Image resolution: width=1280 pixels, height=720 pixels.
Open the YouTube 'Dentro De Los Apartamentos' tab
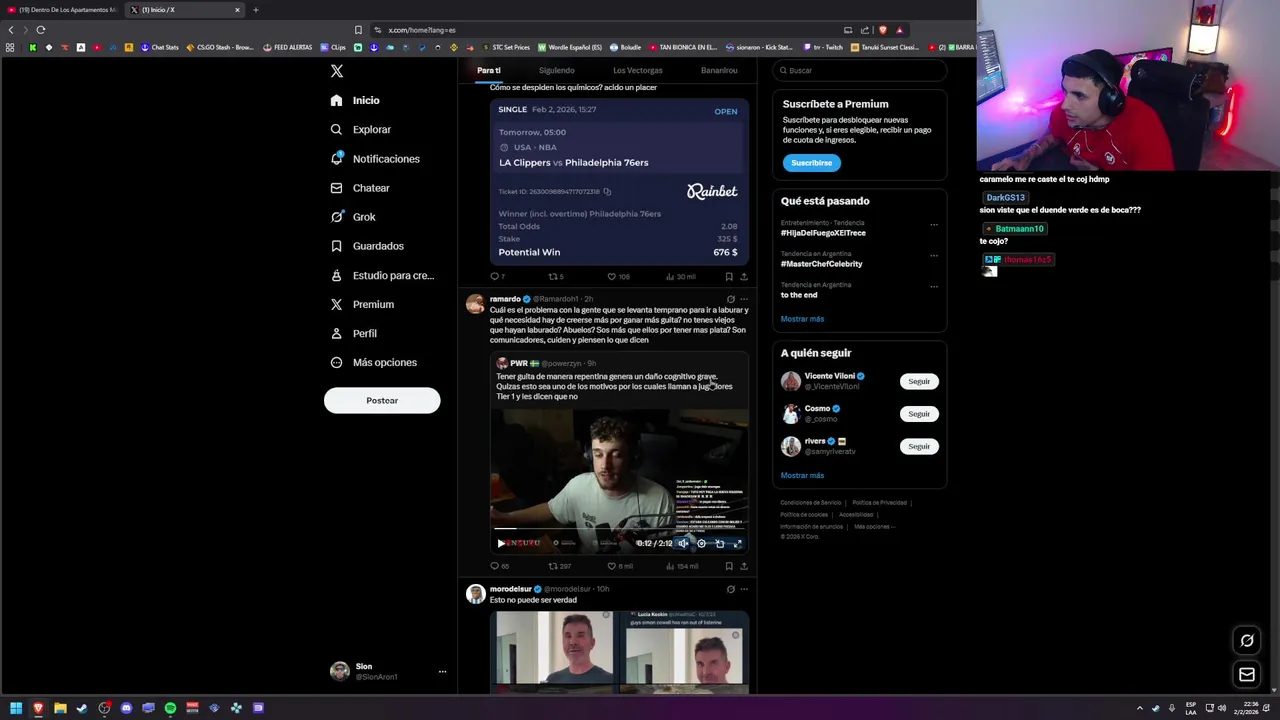[x=62, y=10]
